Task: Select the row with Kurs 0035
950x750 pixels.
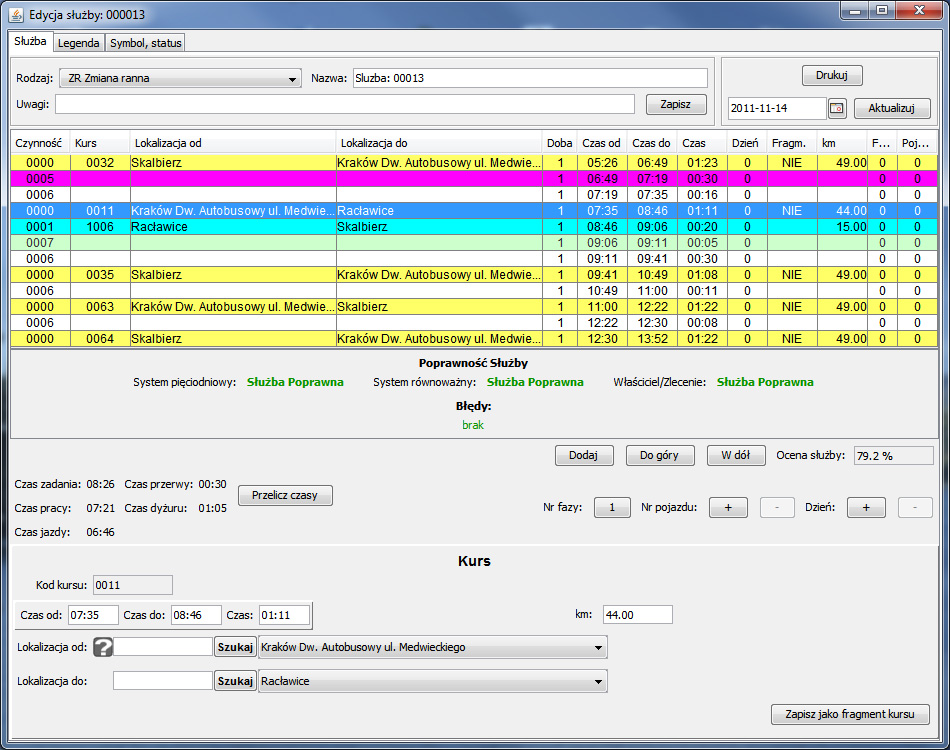Action: pos(474,274)
